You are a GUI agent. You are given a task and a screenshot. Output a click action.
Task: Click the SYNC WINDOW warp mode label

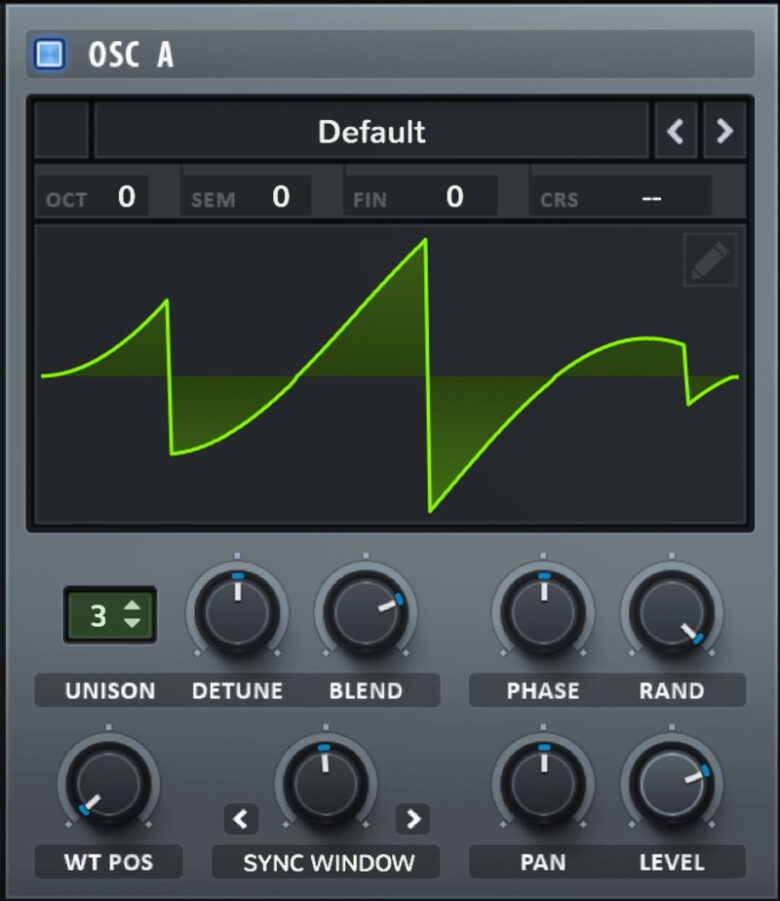pyautogui.click(x=328, y=863)
